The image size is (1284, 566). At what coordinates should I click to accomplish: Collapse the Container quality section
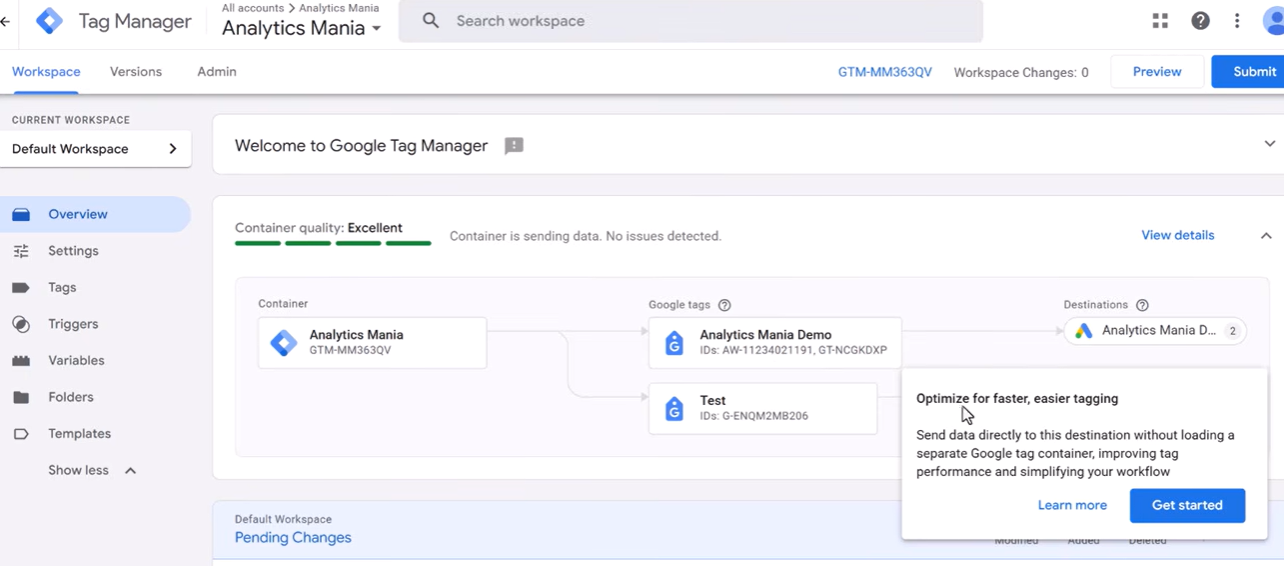[x=1266, y=236]
